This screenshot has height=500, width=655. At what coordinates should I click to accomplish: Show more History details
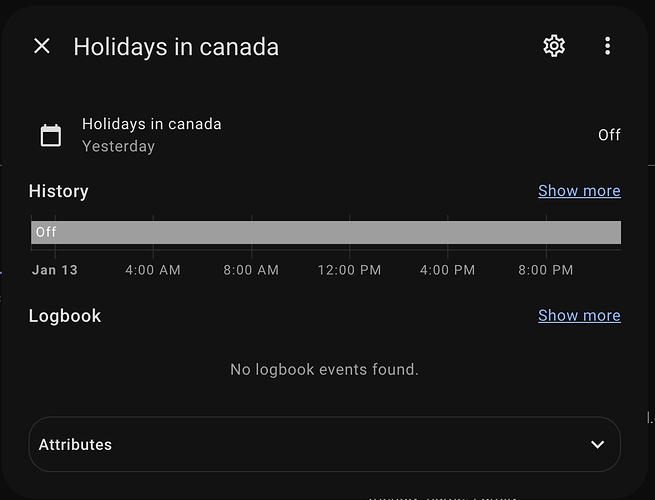(x=579, y=191)
